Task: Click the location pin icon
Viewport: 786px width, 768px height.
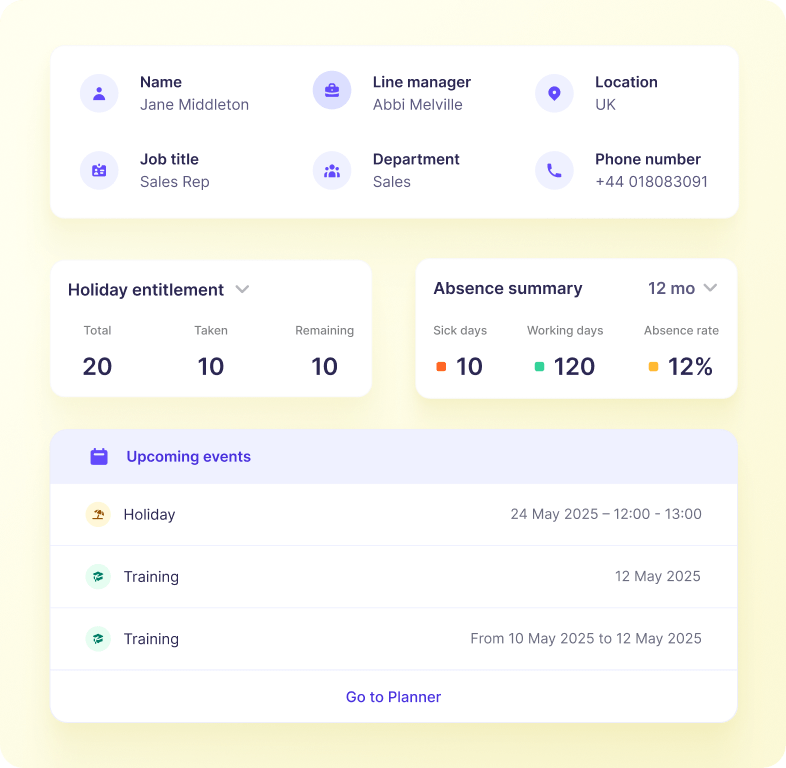Action: 554,93
